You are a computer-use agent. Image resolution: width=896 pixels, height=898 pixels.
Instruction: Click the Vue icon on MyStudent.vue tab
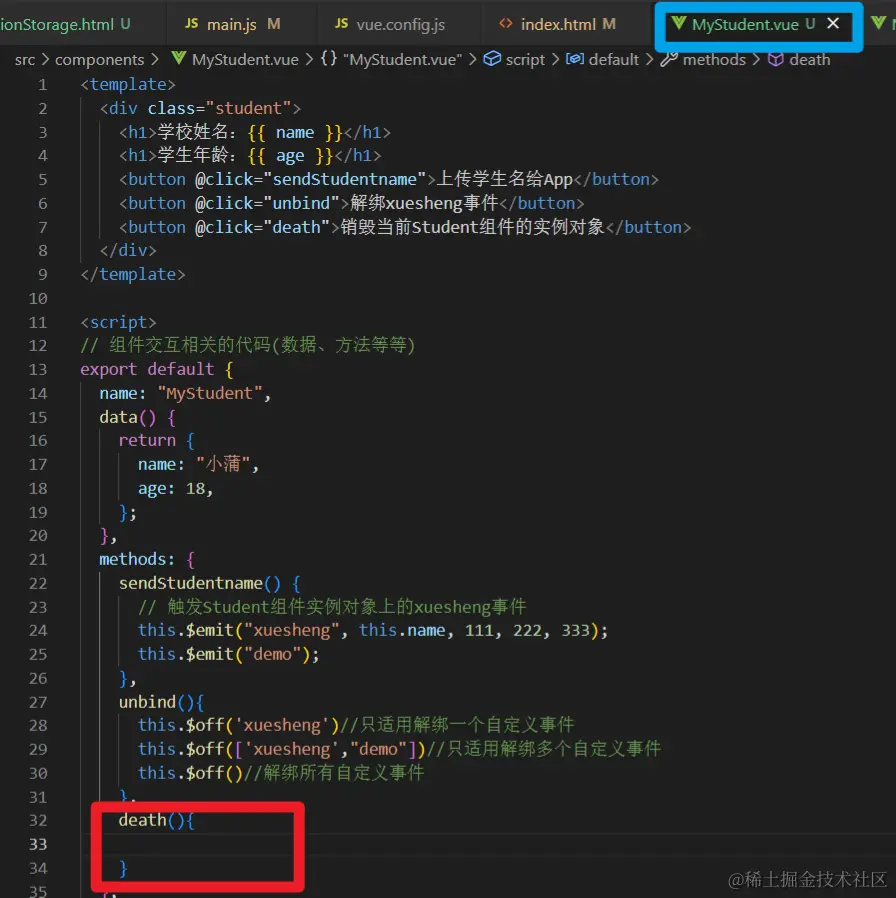(x=679, y=23)
